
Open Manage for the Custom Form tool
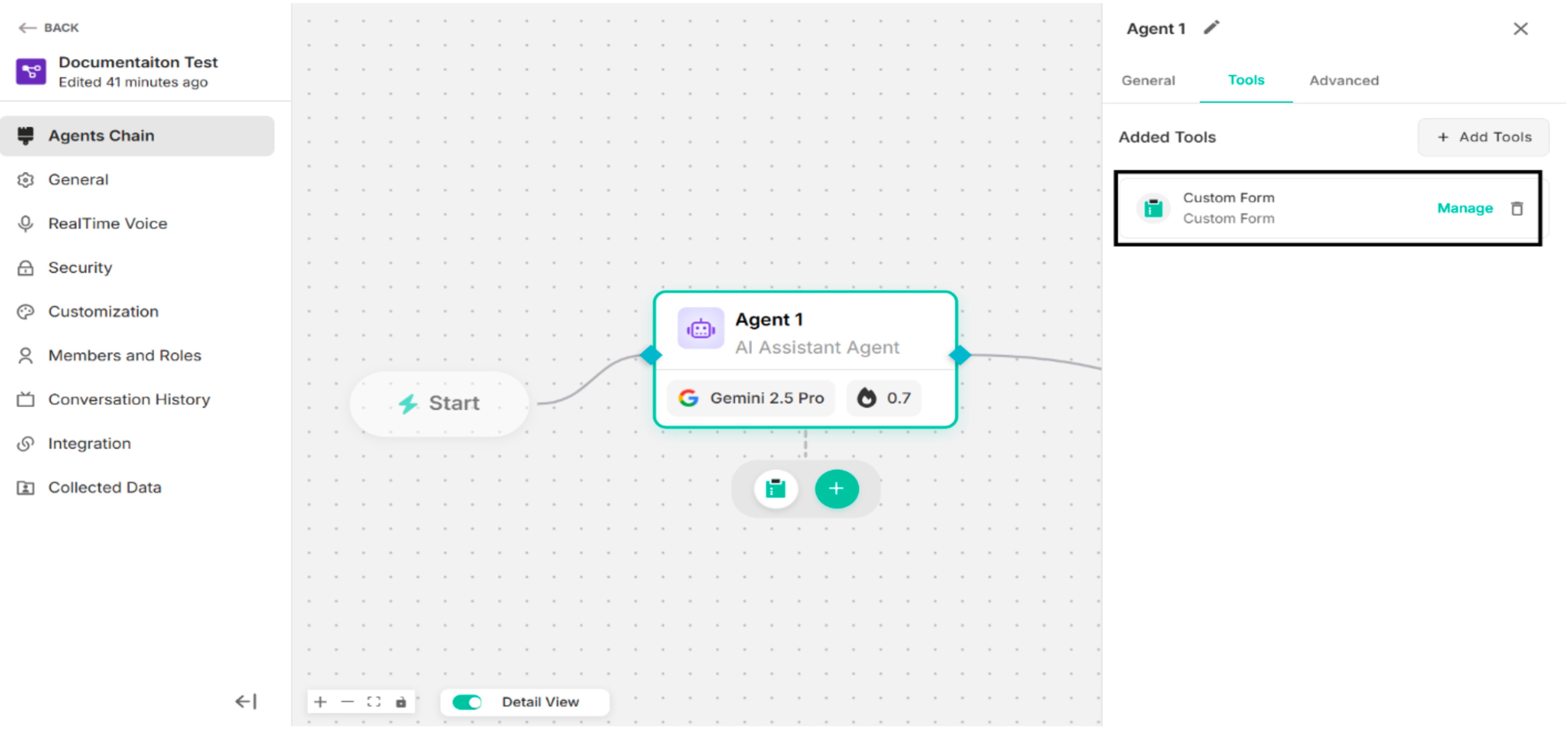(x=1464, y=208)
